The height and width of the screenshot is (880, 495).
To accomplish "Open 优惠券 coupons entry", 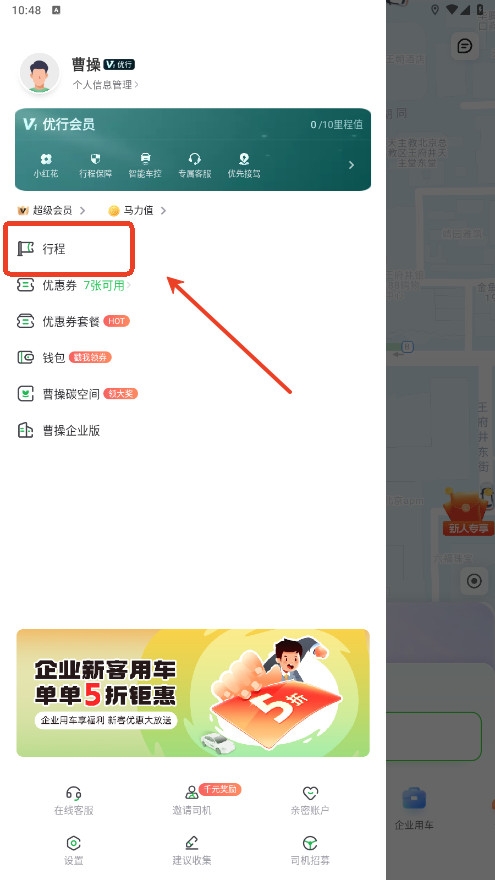I will point(73,285).
